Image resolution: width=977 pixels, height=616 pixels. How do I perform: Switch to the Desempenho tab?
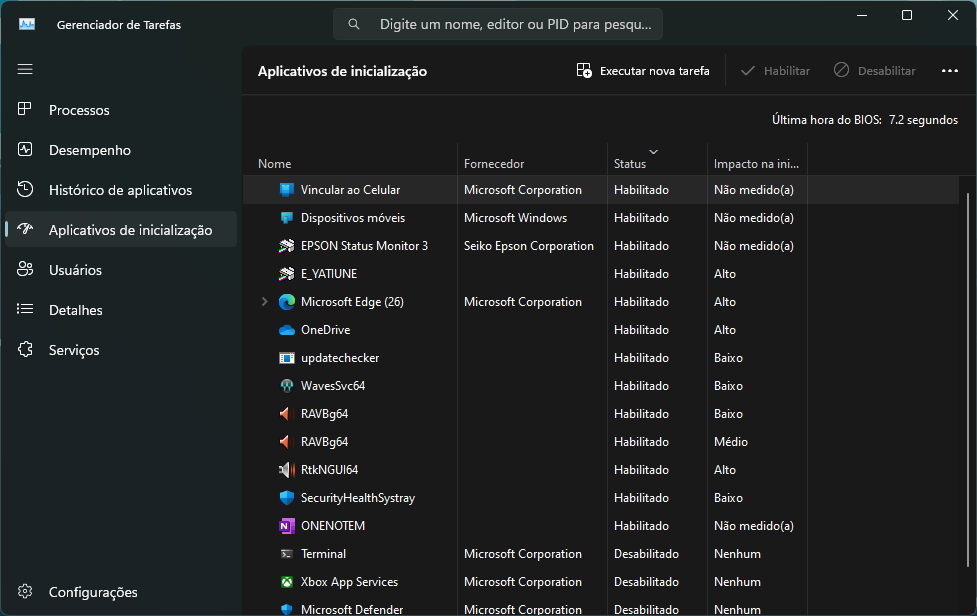(89, 150)
